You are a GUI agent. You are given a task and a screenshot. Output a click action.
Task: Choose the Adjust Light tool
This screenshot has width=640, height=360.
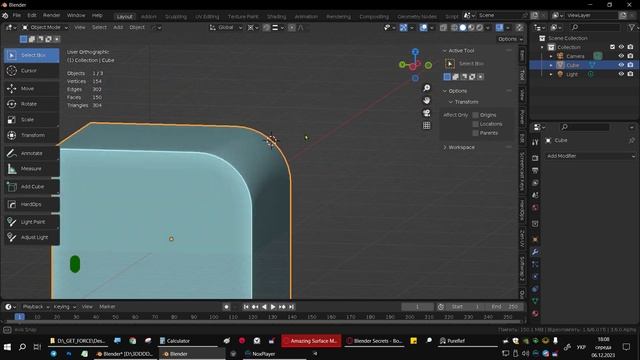click(x=31, y=237)
